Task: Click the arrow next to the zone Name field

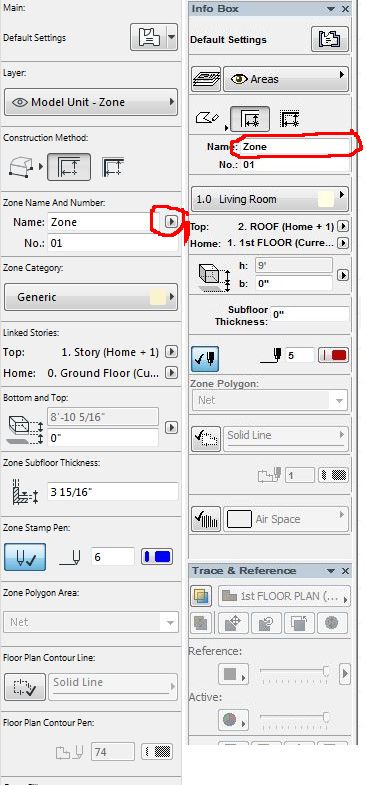Action: click(171, 221)
